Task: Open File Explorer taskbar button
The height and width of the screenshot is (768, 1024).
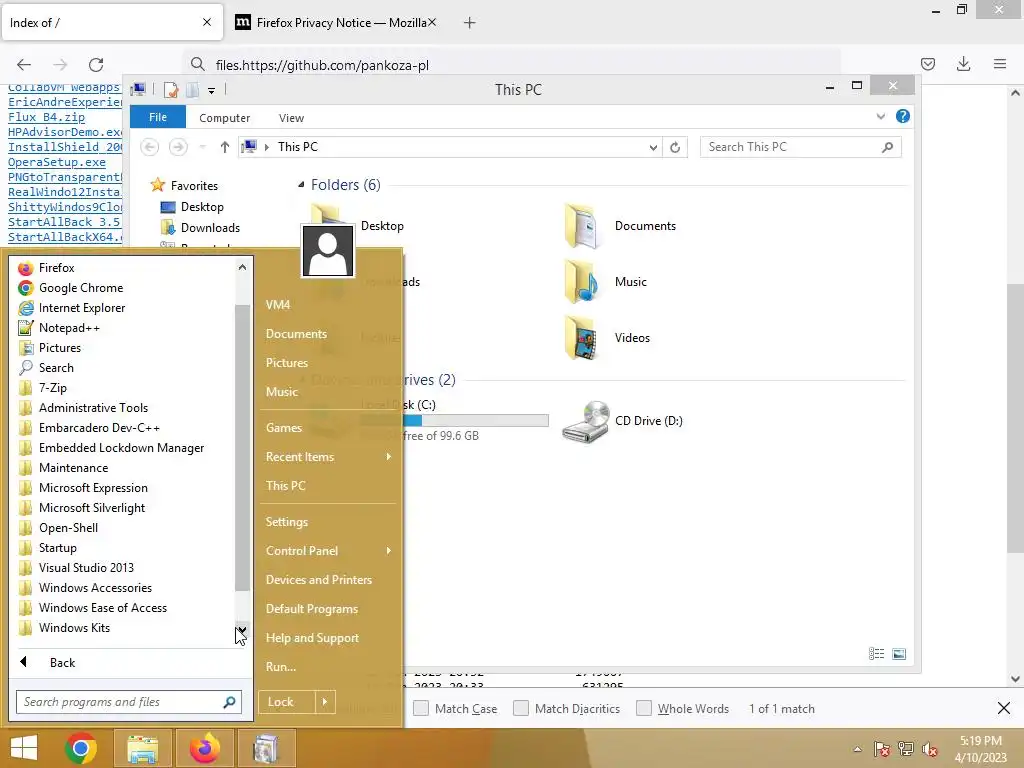Action: pos(142,748)
